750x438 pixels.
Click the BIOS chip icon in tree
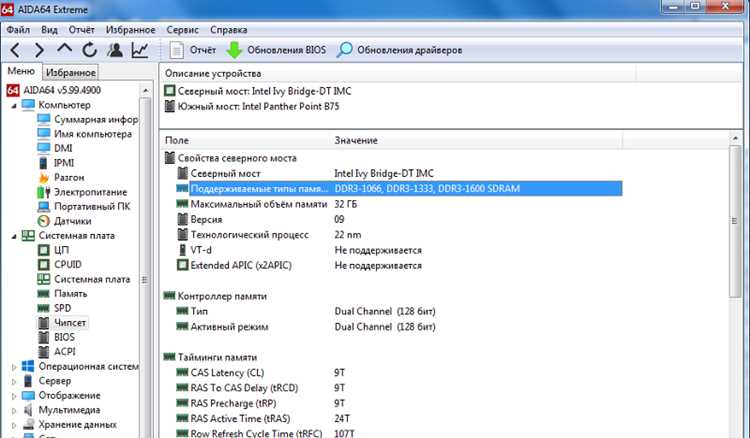tap(44, 337)
